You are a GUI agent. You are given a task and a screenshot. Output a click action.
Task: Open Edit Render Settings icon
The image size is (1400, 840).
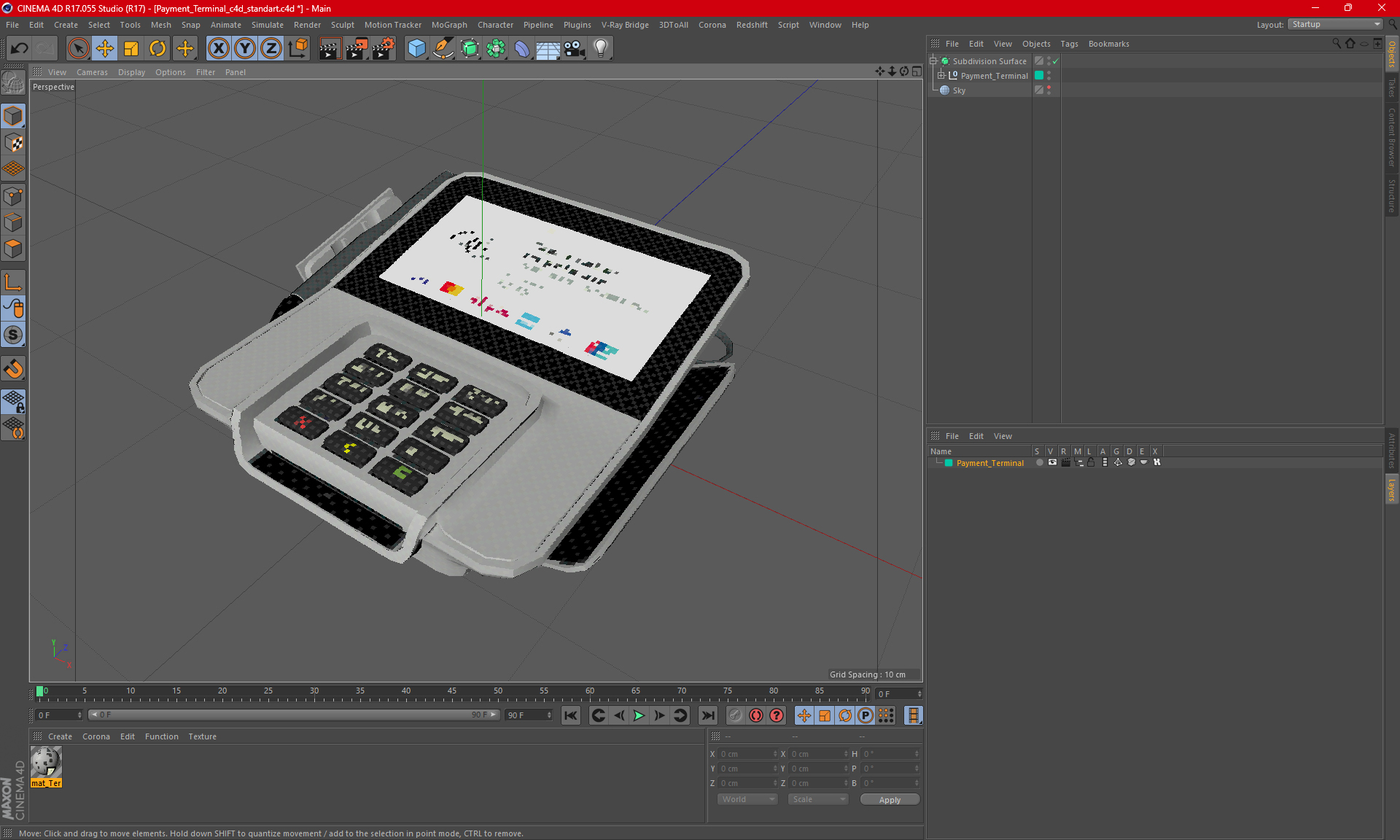click(x=383, y=48)
